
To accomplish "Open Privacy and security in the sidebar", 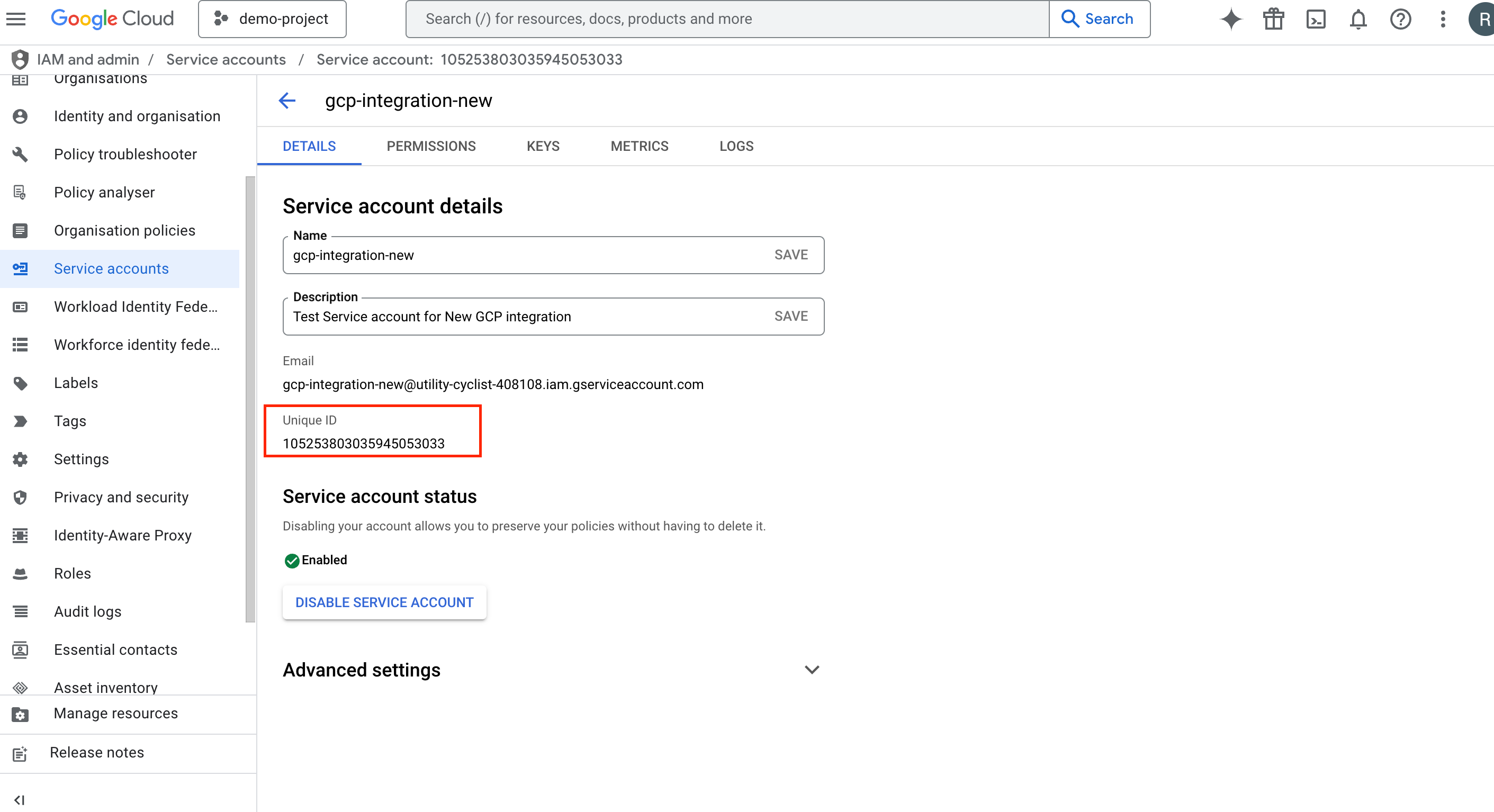I will click(x=120, y=498).
